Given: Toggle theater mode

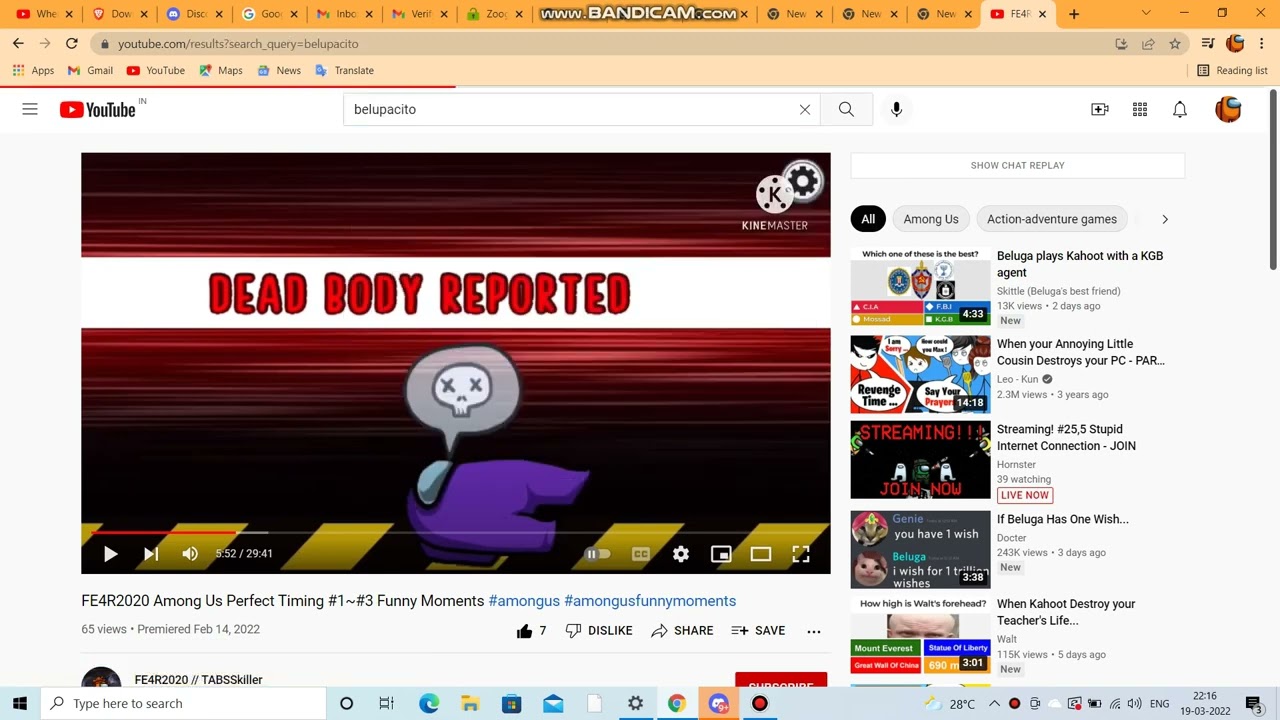Looking at the screenshot, I should pos(761,553).
